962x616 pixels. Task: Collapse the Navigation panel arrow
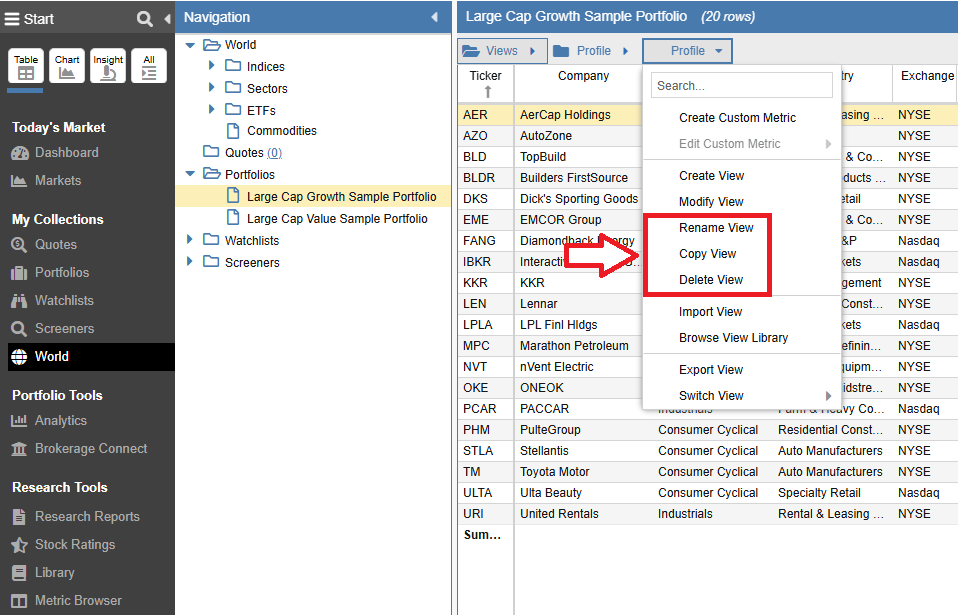click(x=434, y=17)
